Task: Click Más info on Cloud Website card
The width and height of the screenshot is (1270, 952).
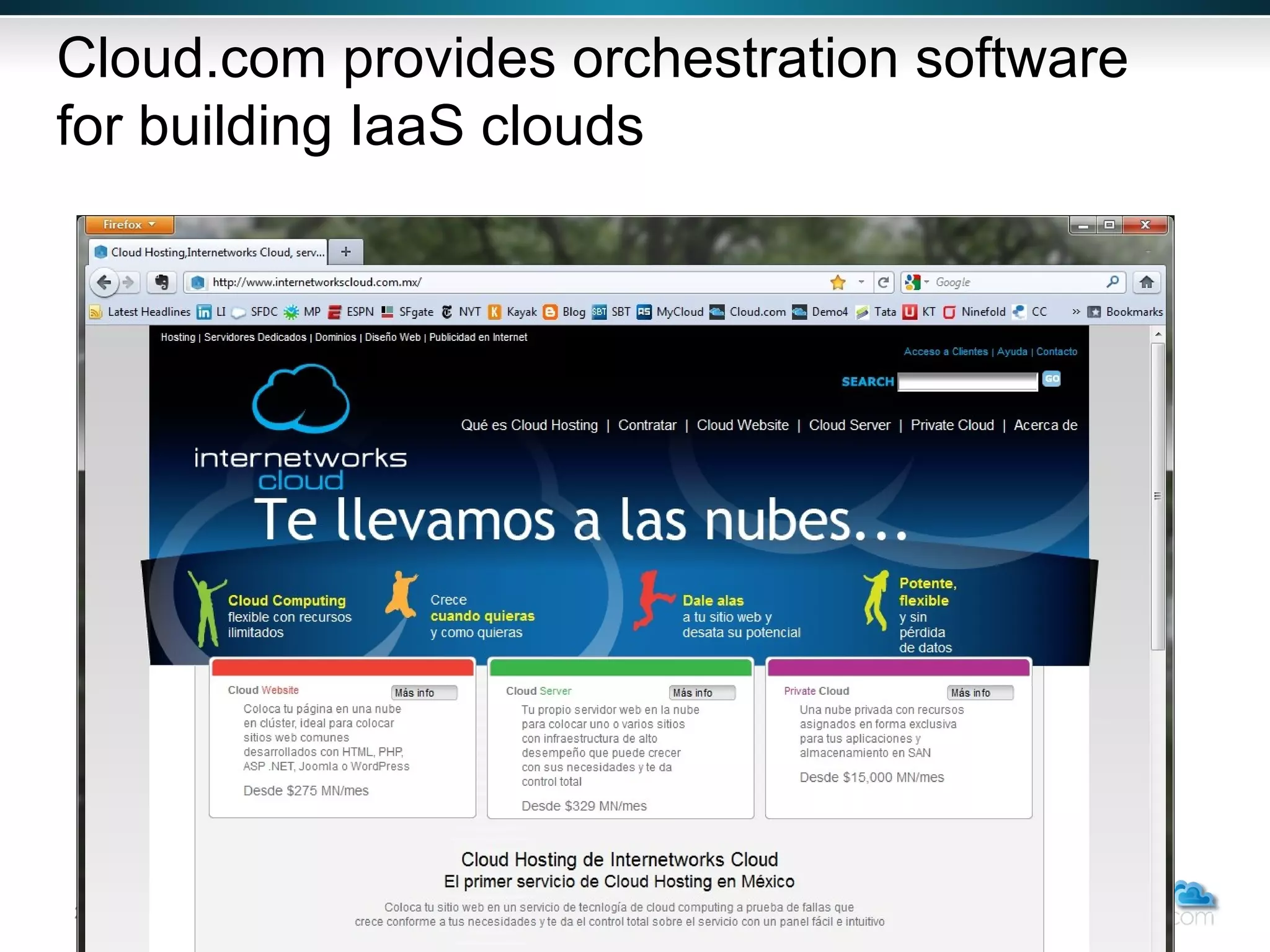Action: point(424,692)
